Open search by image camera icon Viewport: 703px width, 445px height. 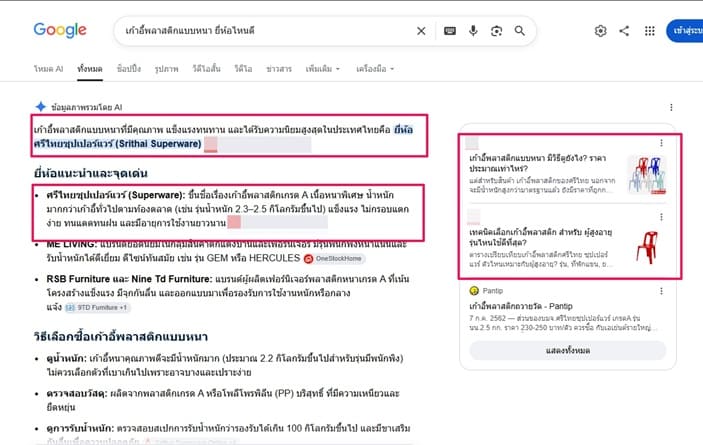pos(496,31)
